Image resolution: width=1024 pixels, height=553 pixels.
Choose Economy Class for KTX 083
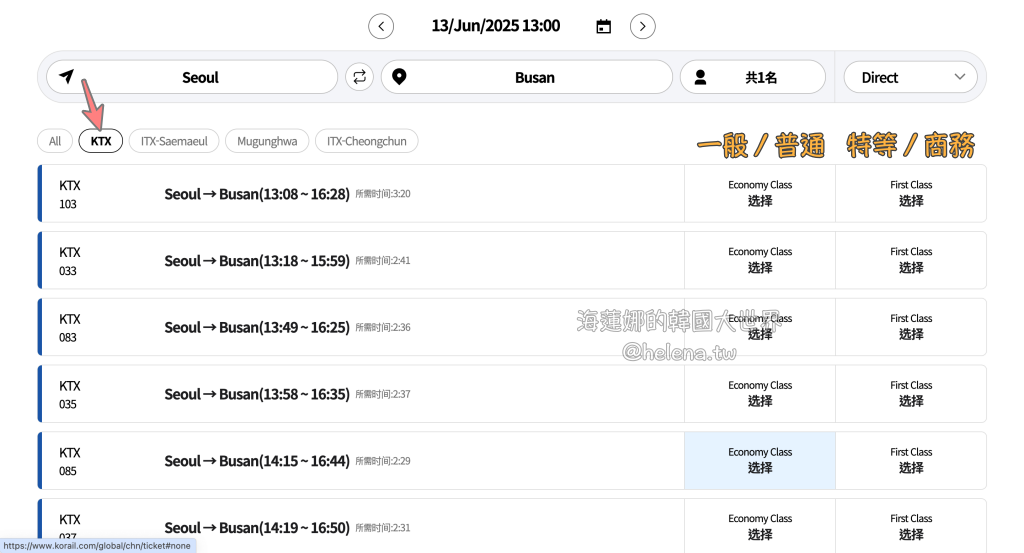pos(760,326)
